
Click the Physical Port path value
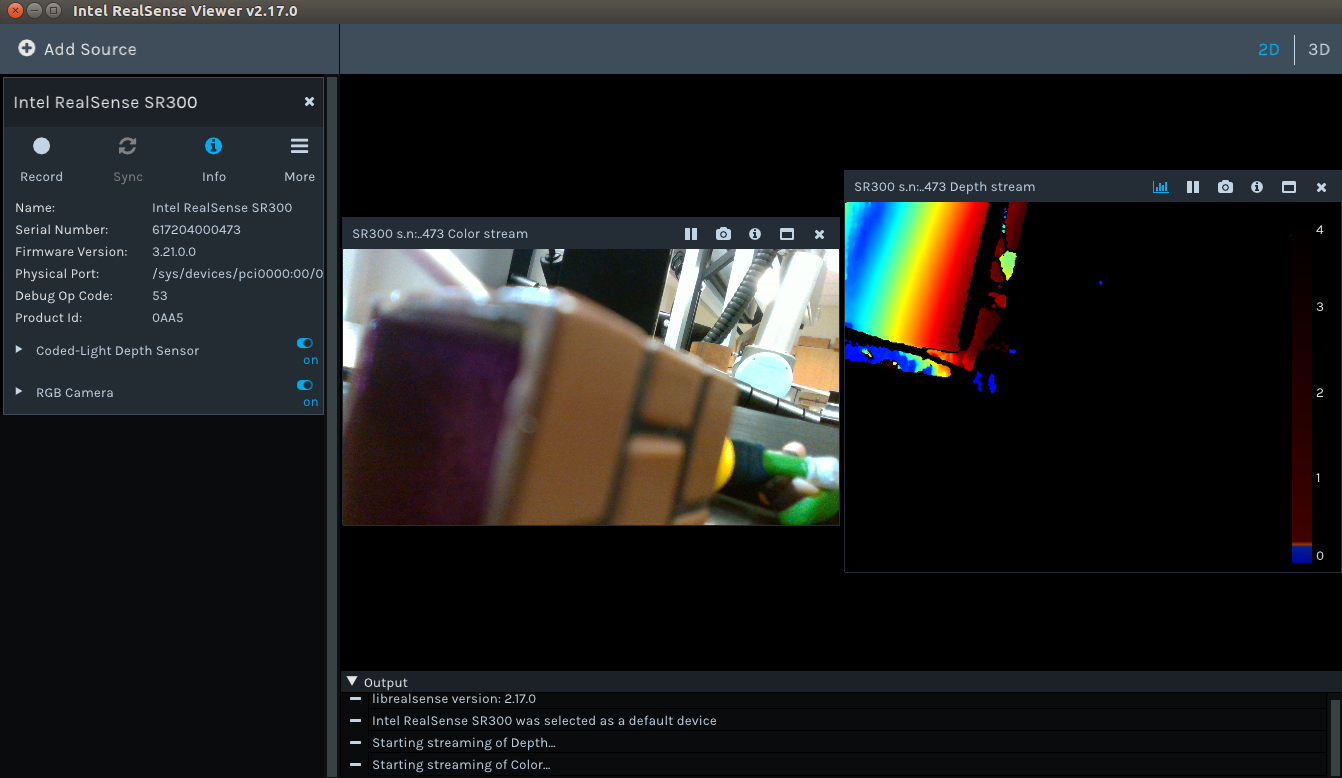(237, 274)
